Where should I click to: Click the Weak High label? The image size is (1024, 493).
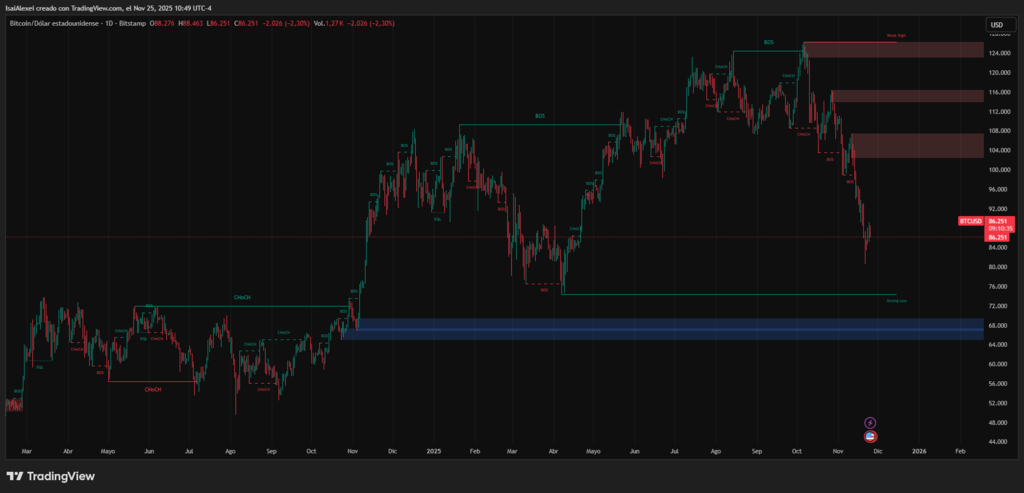pos(896,36)
